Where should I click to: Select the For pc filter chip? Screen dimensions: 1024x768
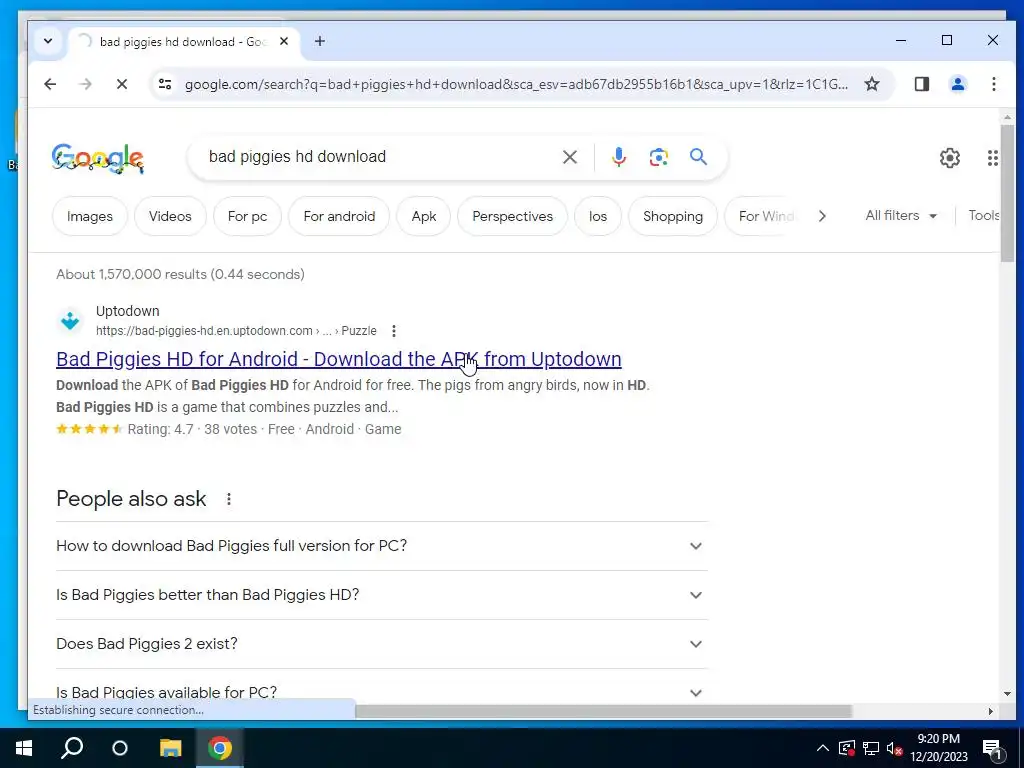pos(248,216)
